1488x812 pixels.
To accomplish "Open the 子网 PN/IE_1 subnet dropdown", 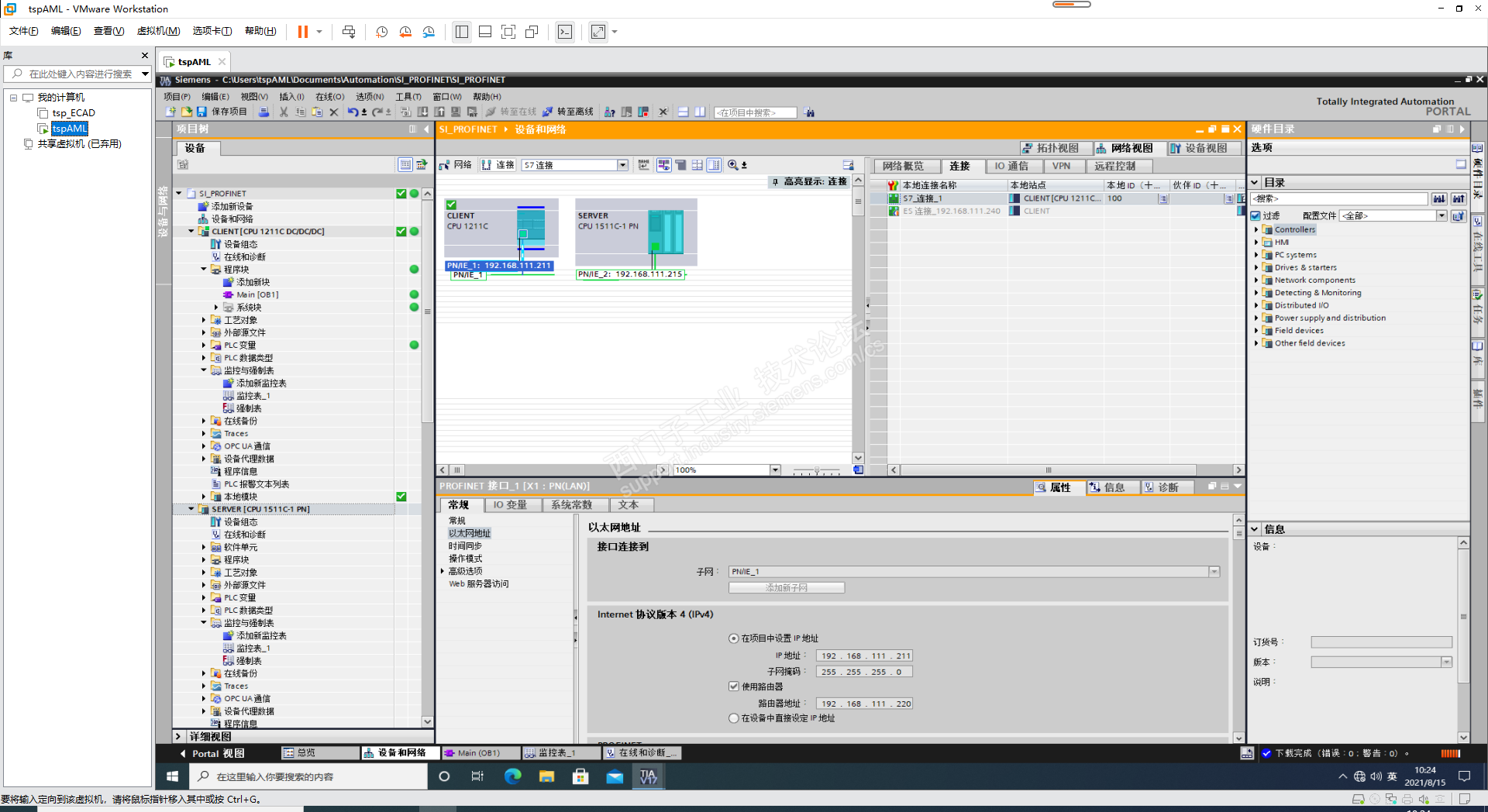I will [1214, 572].
